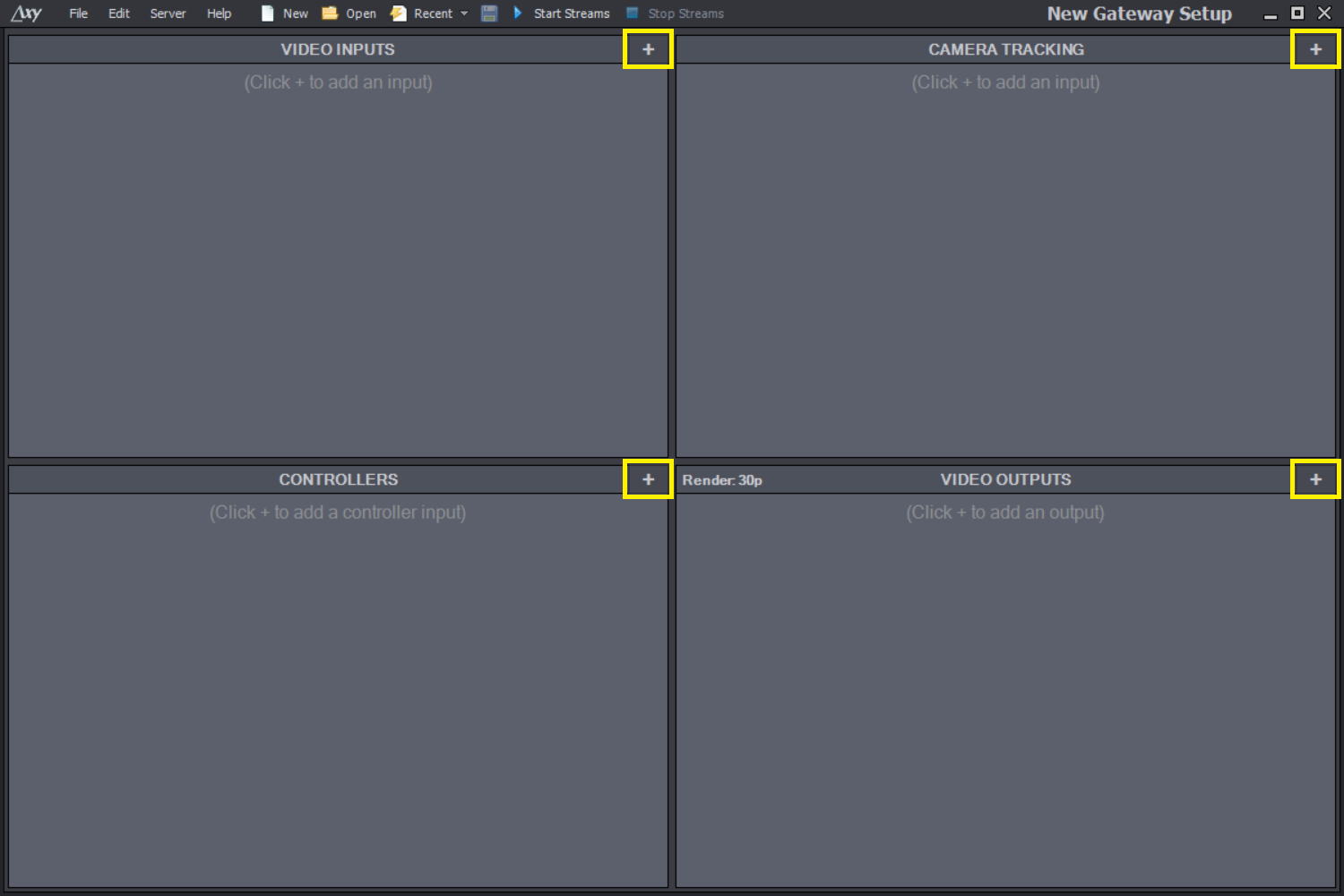Click the VIDEO INPUTS panel header
The width and height of the screenshot is (1344, 896).
[338, 49]
